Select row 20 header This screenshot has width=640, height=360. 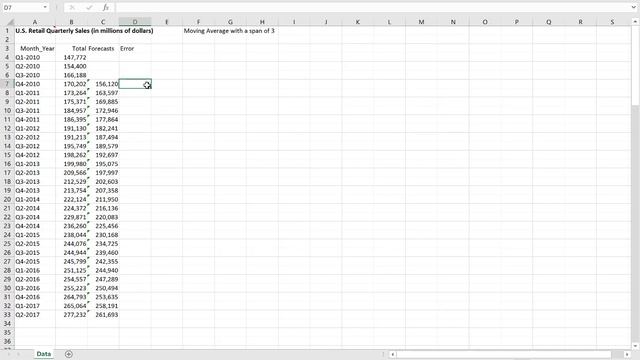7,199
